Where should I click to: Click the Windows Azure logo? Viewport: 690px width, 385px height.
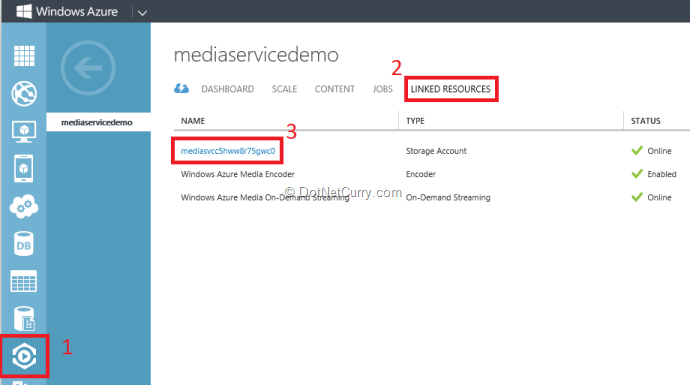coord(24,11)
